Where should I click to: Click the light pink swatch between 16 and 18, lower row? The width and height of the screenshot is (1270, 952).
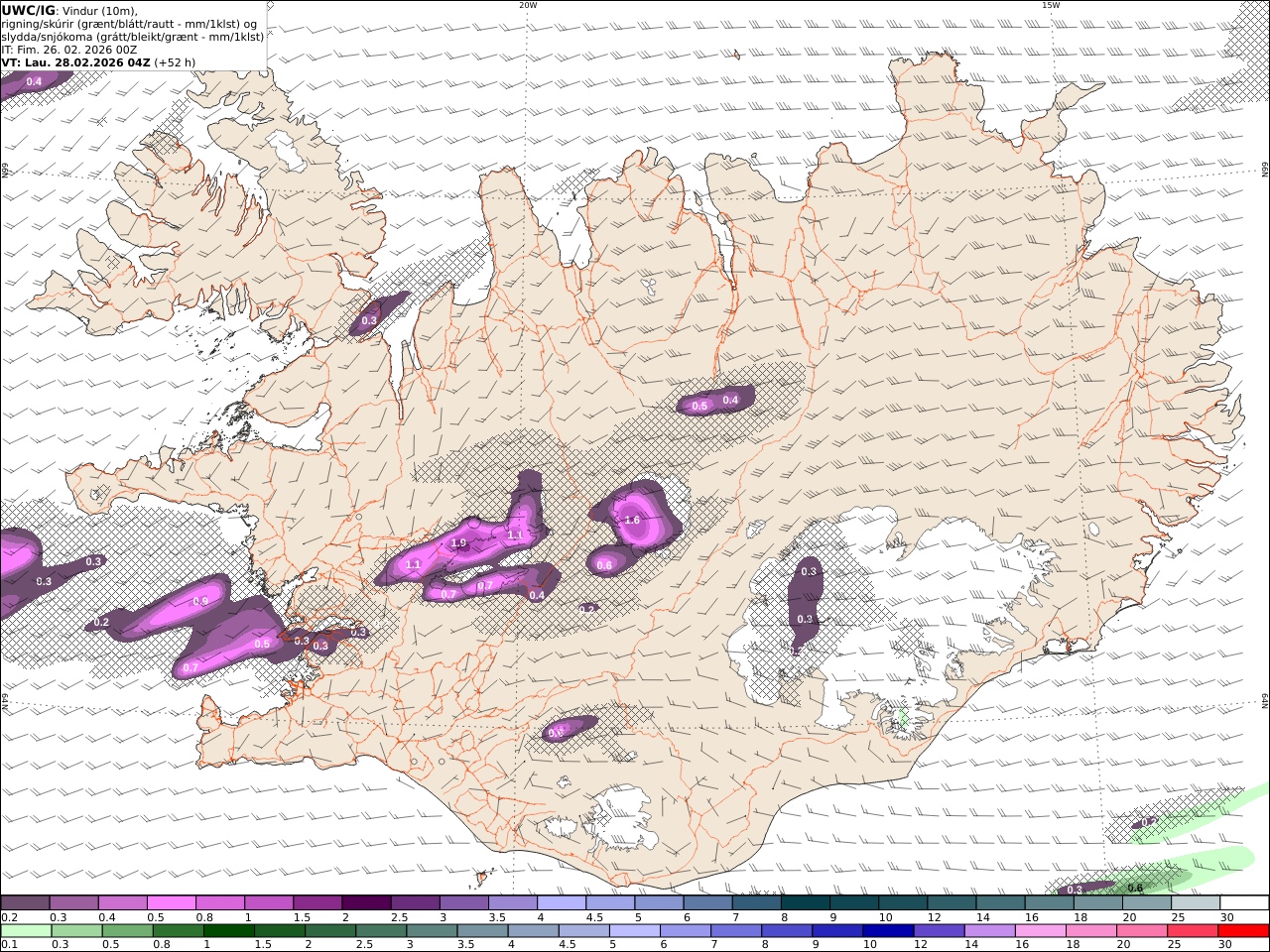1040,931
